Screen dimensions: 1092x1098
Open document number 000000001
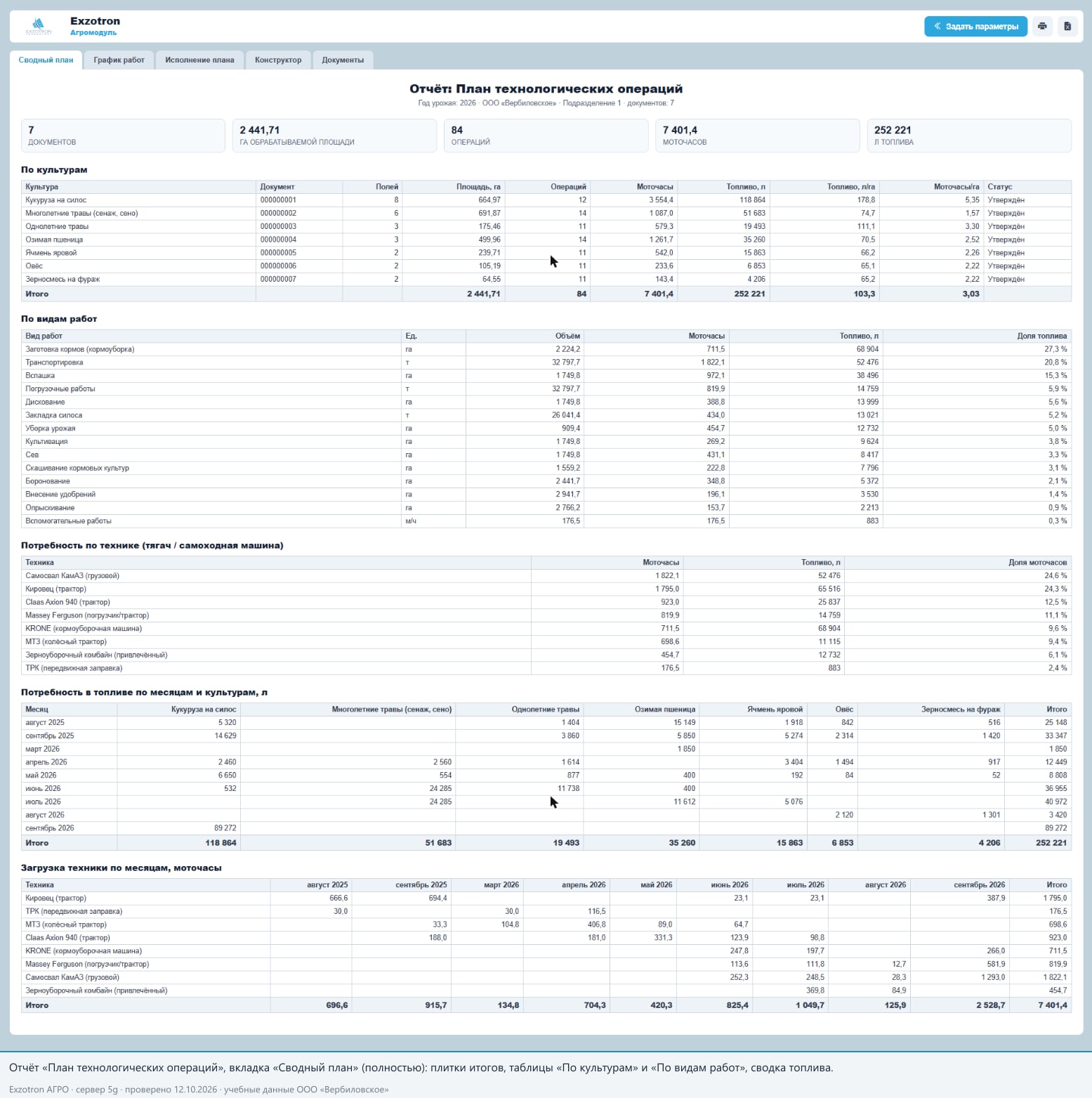[x=278, y=200]
